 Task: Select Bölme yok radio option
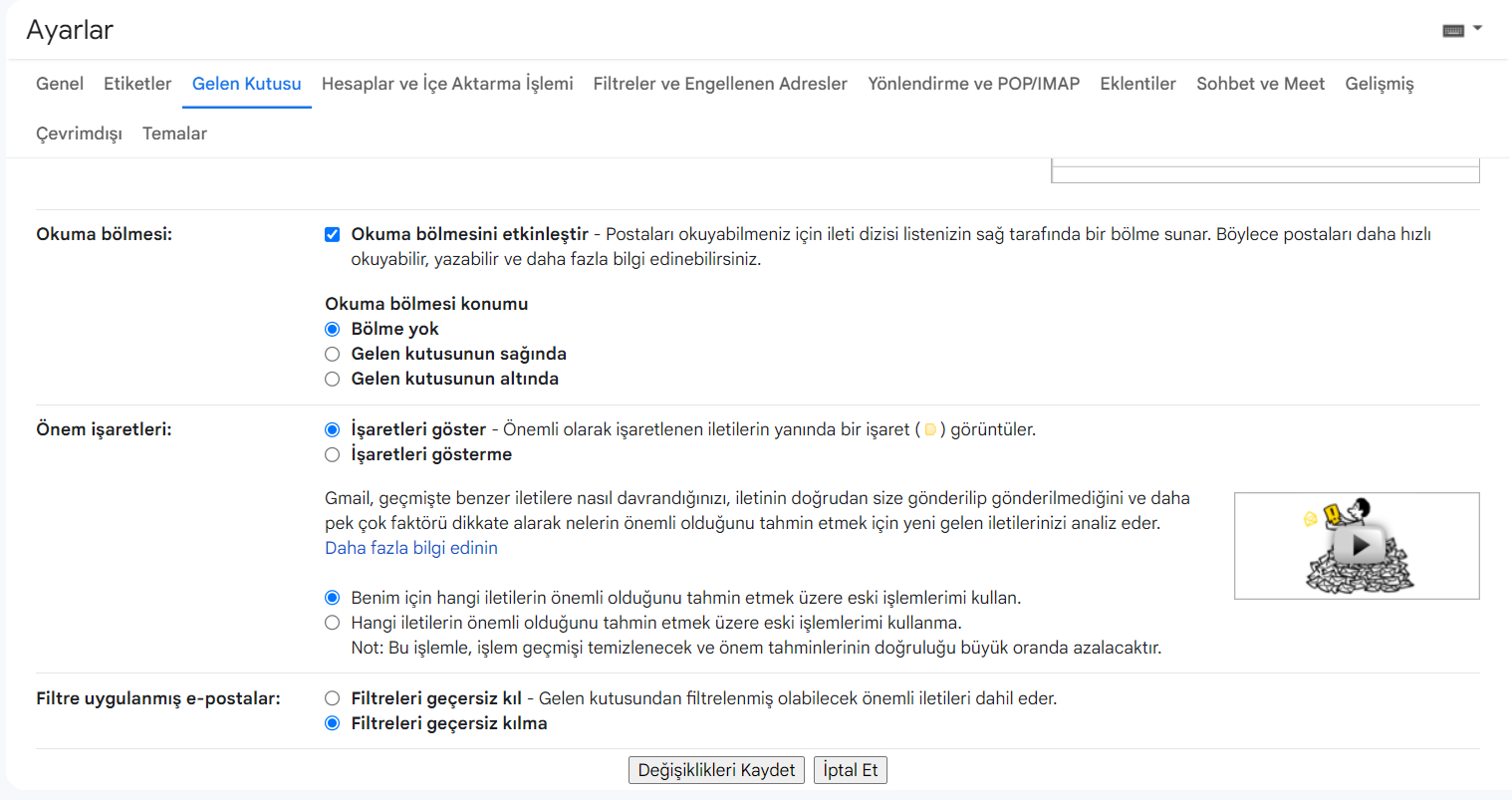[x=333, y=330]
